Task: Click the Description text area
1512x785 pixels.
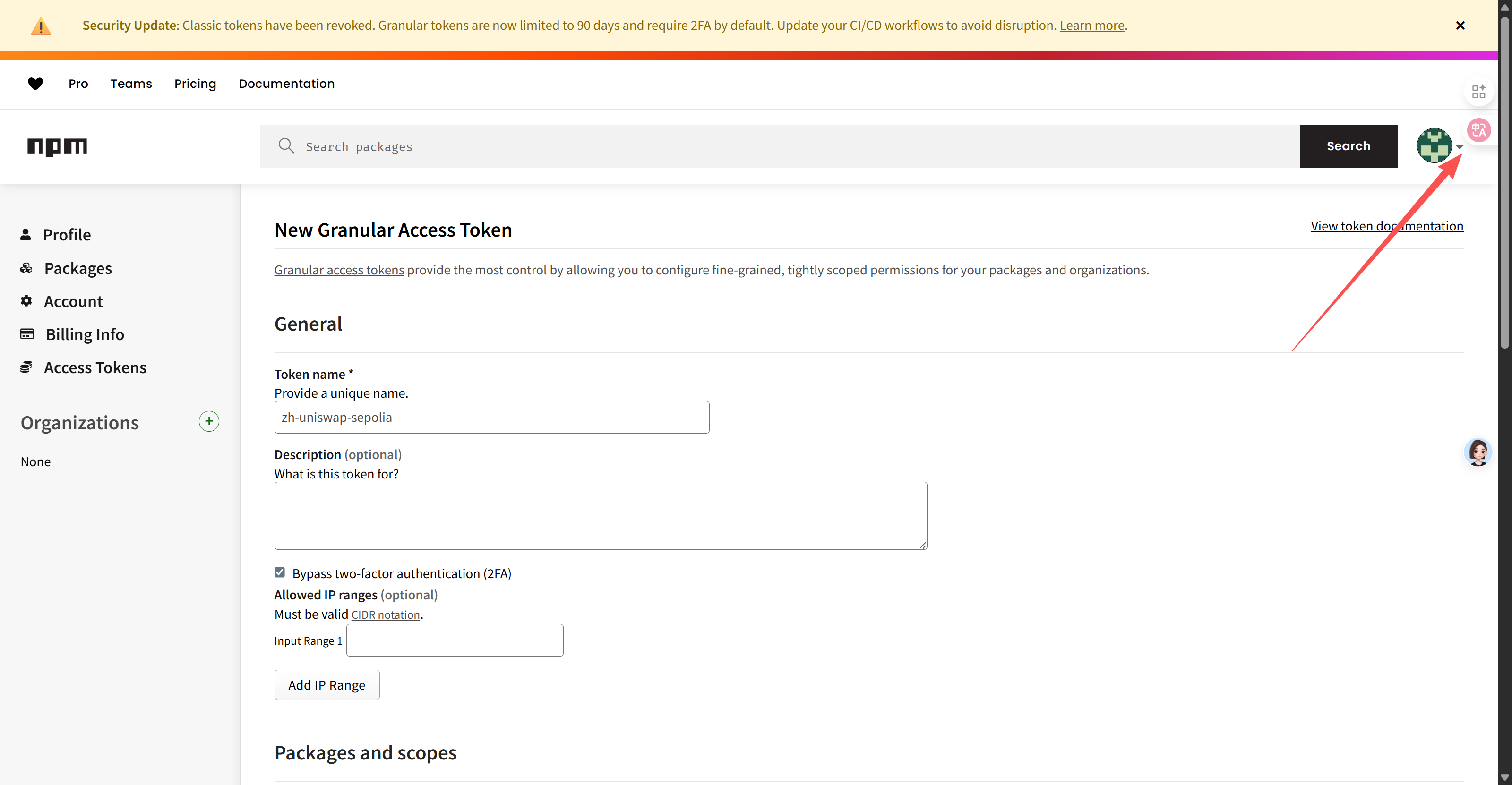Action: point(600,516)
